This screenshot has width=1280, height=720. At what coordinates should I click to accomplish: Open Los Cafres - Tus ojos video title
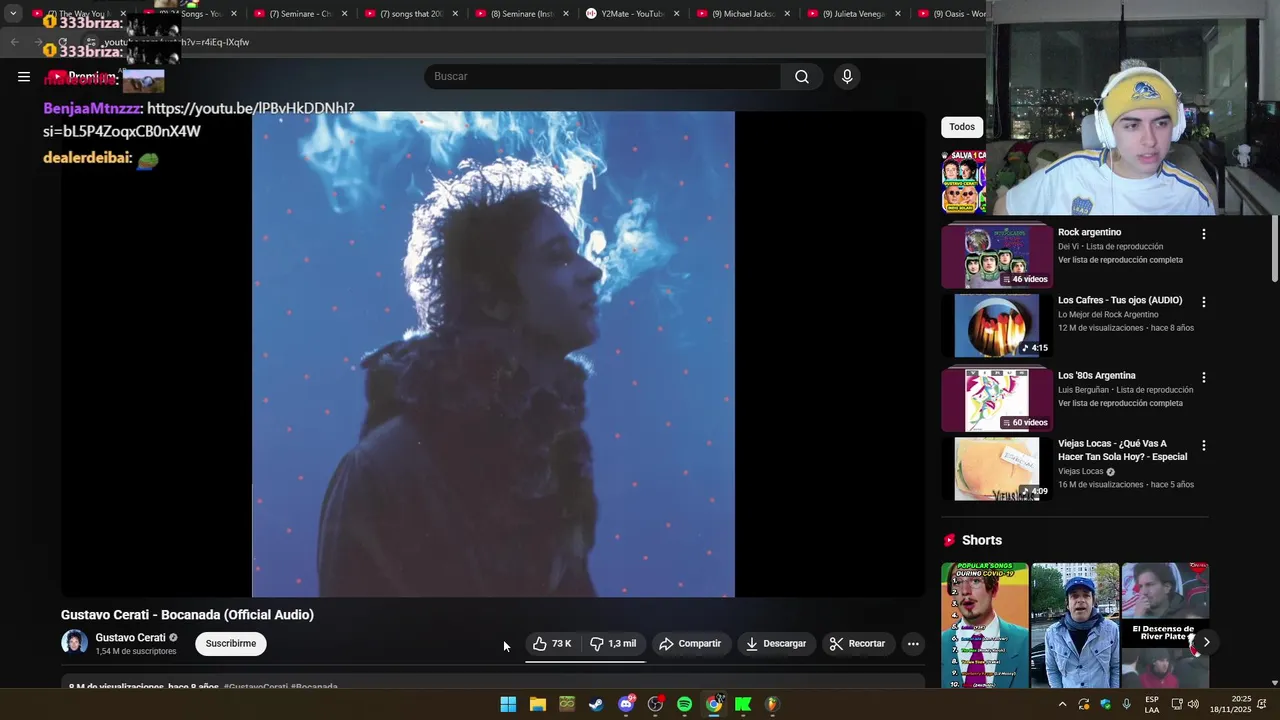pyautogui.click(x=1120, y=300)
